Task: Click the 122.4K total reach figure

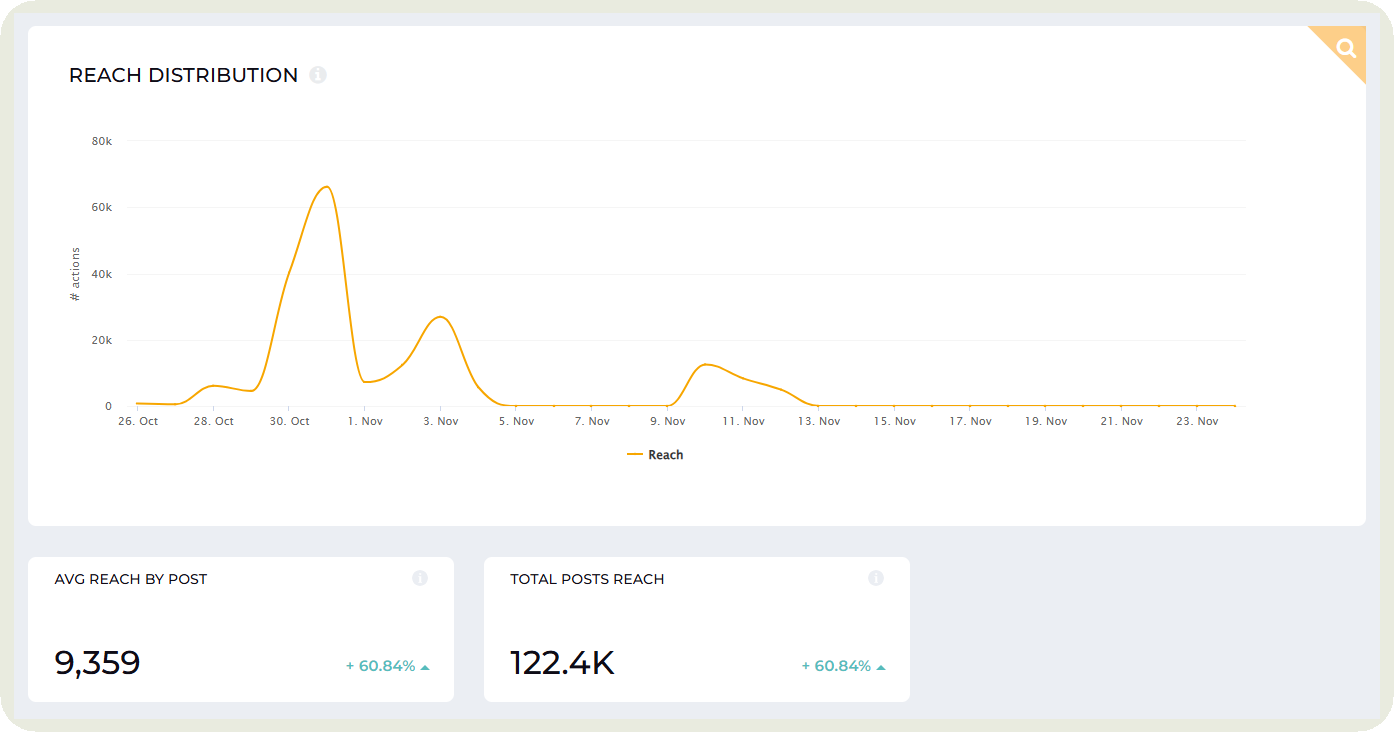Action: [561, 662]
